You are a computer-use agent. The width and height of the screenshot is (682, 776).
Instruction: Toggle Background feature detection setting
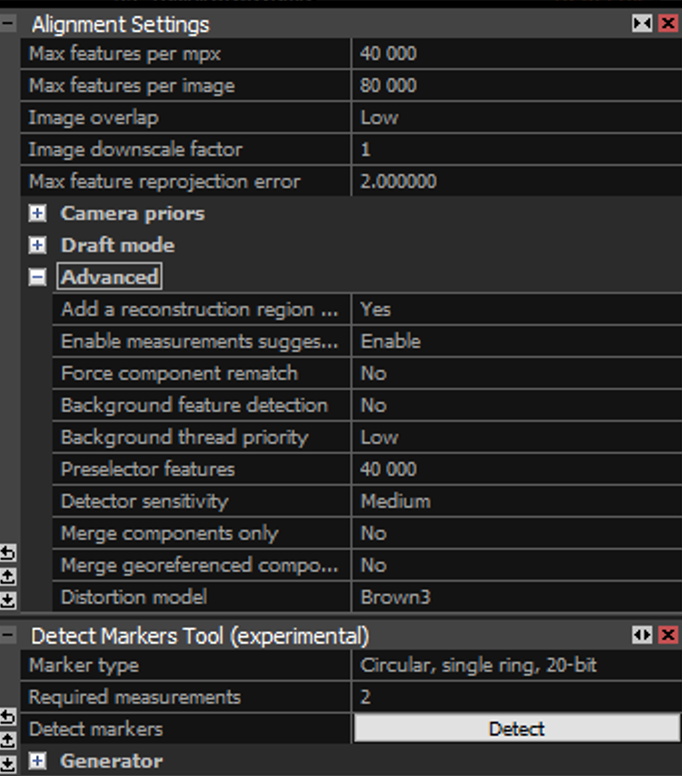tap(515, 405)
